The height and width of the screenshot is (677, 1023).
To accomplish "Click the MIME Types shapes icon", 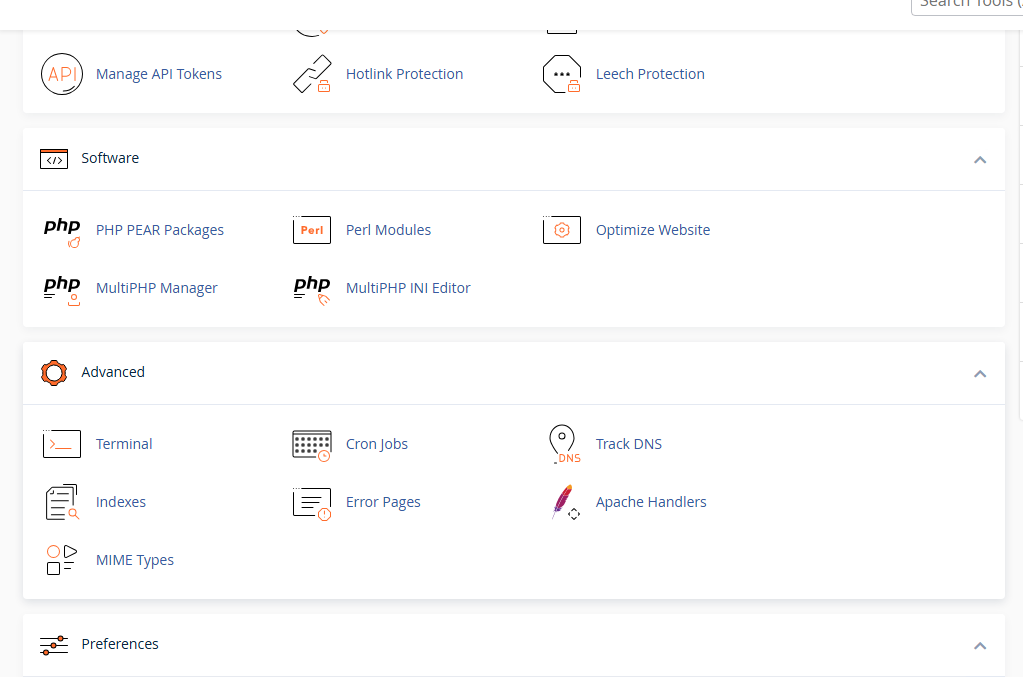I will (x=62, y=560).
